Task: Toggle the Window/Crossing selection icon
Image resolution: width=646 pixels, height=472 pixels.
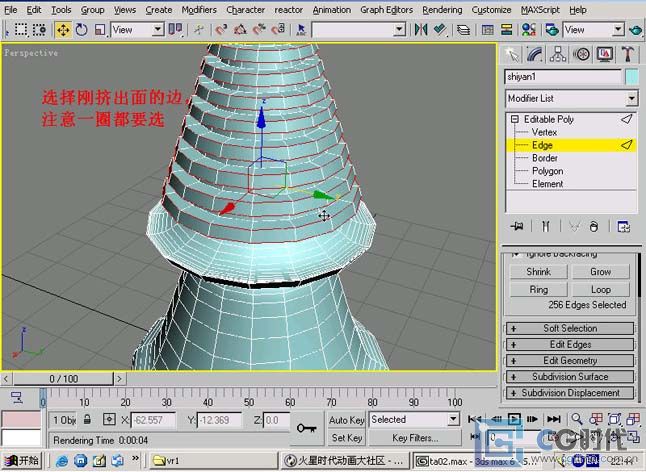Action: pos(39,30)
